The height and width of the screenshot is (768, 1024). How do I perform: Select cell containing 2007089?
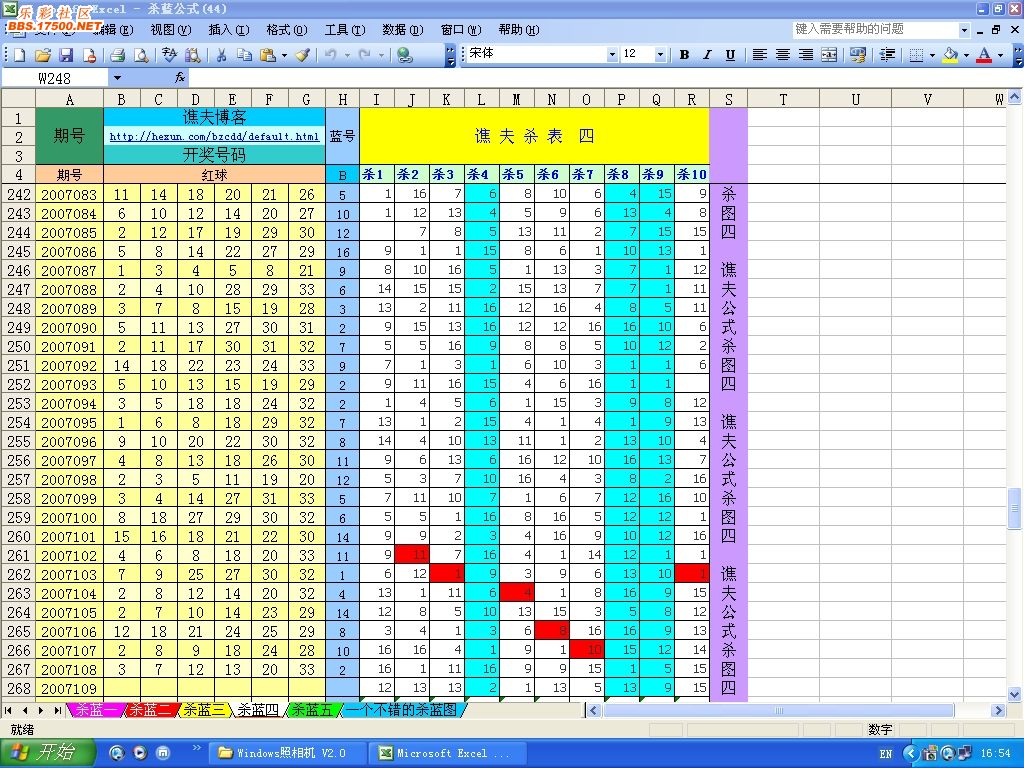[69, 309]
